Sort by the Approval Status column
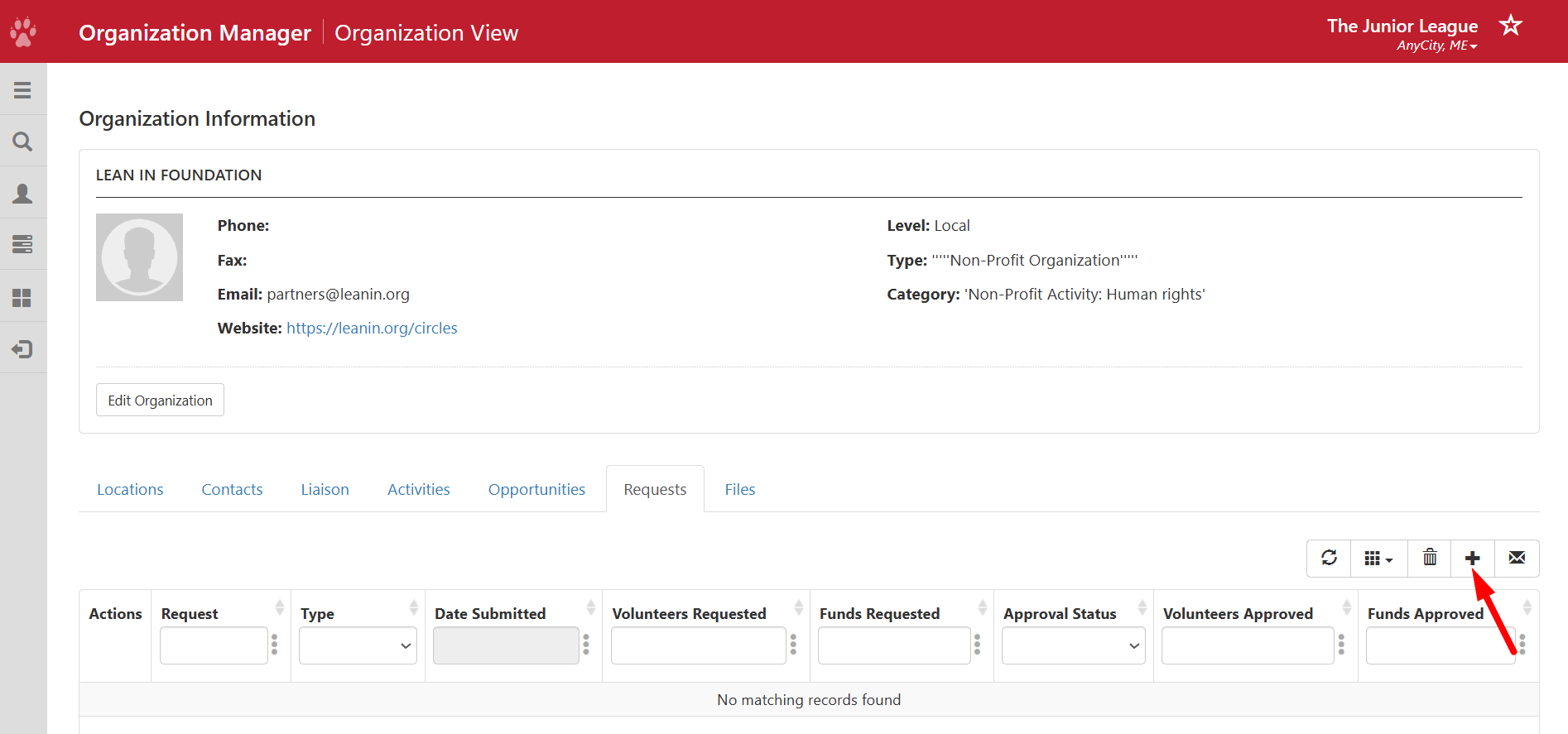 click(x=1142, y=608)
